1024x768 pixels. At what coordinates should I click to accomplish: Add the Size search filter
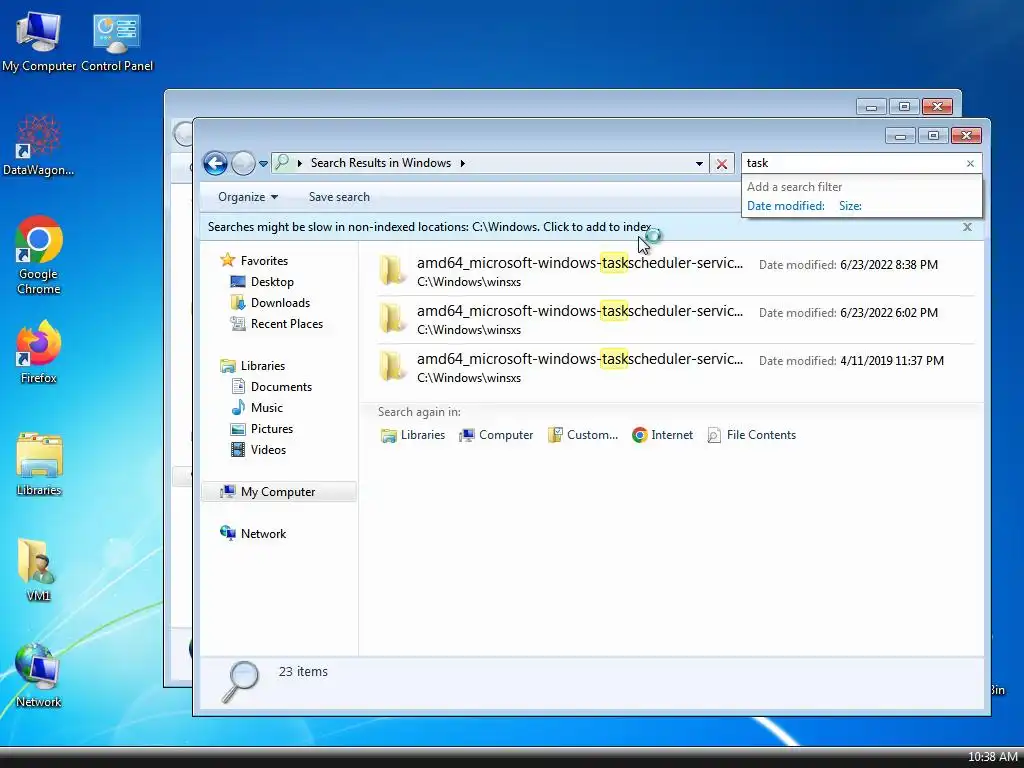point(850,206)
